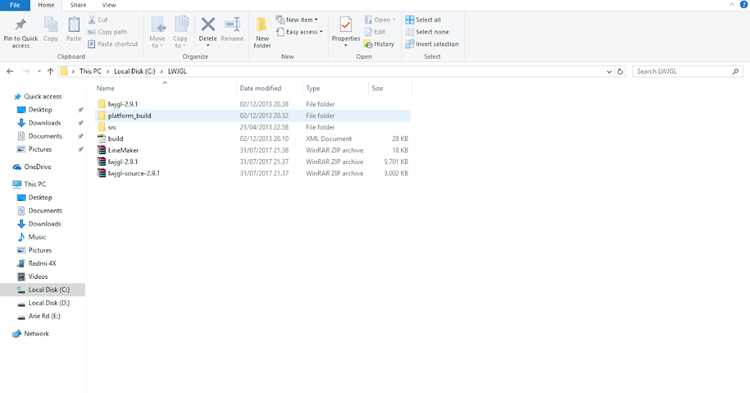This screenshot has width=750, height=393.
Task: Go back with the Back arrow
Action: (x=10, y=71)
